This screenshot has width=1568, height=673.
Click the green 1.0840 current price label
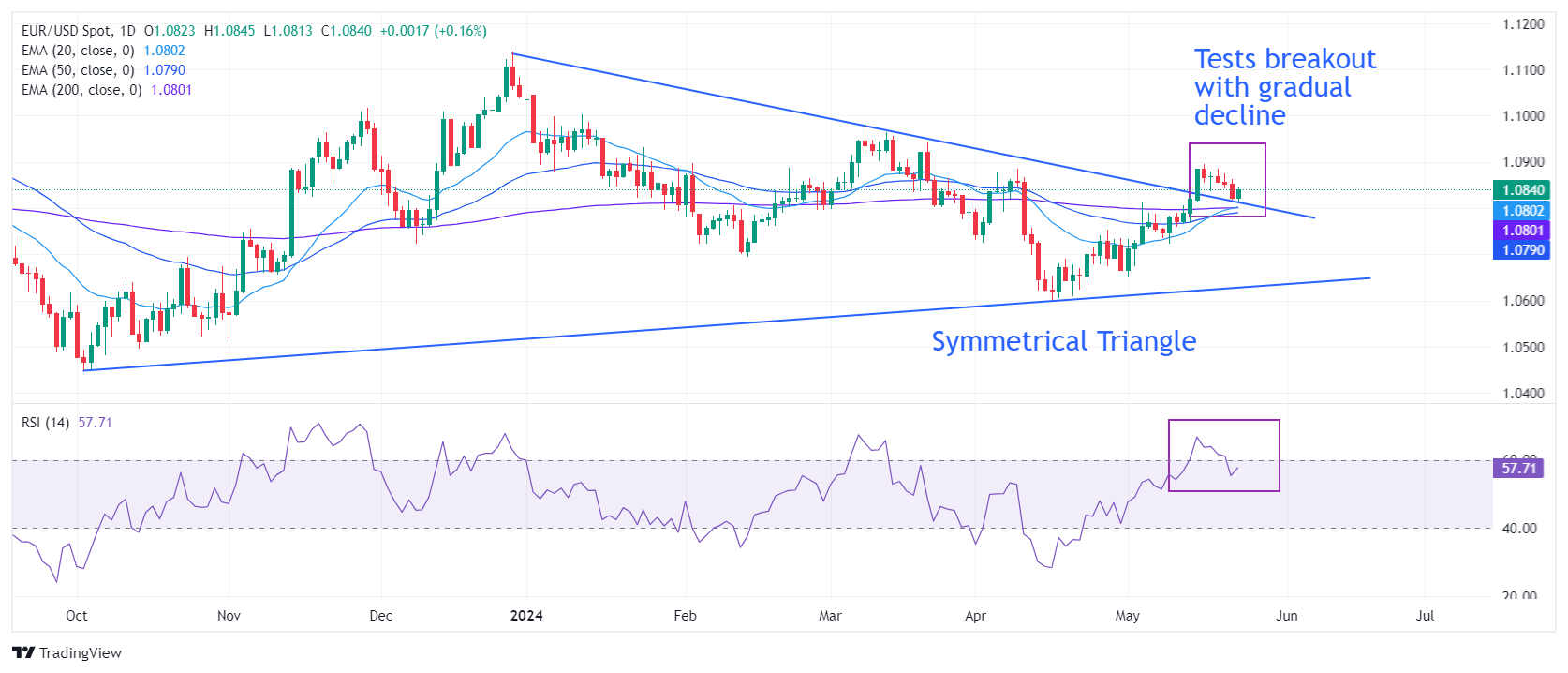click(x=1522, y=190)
